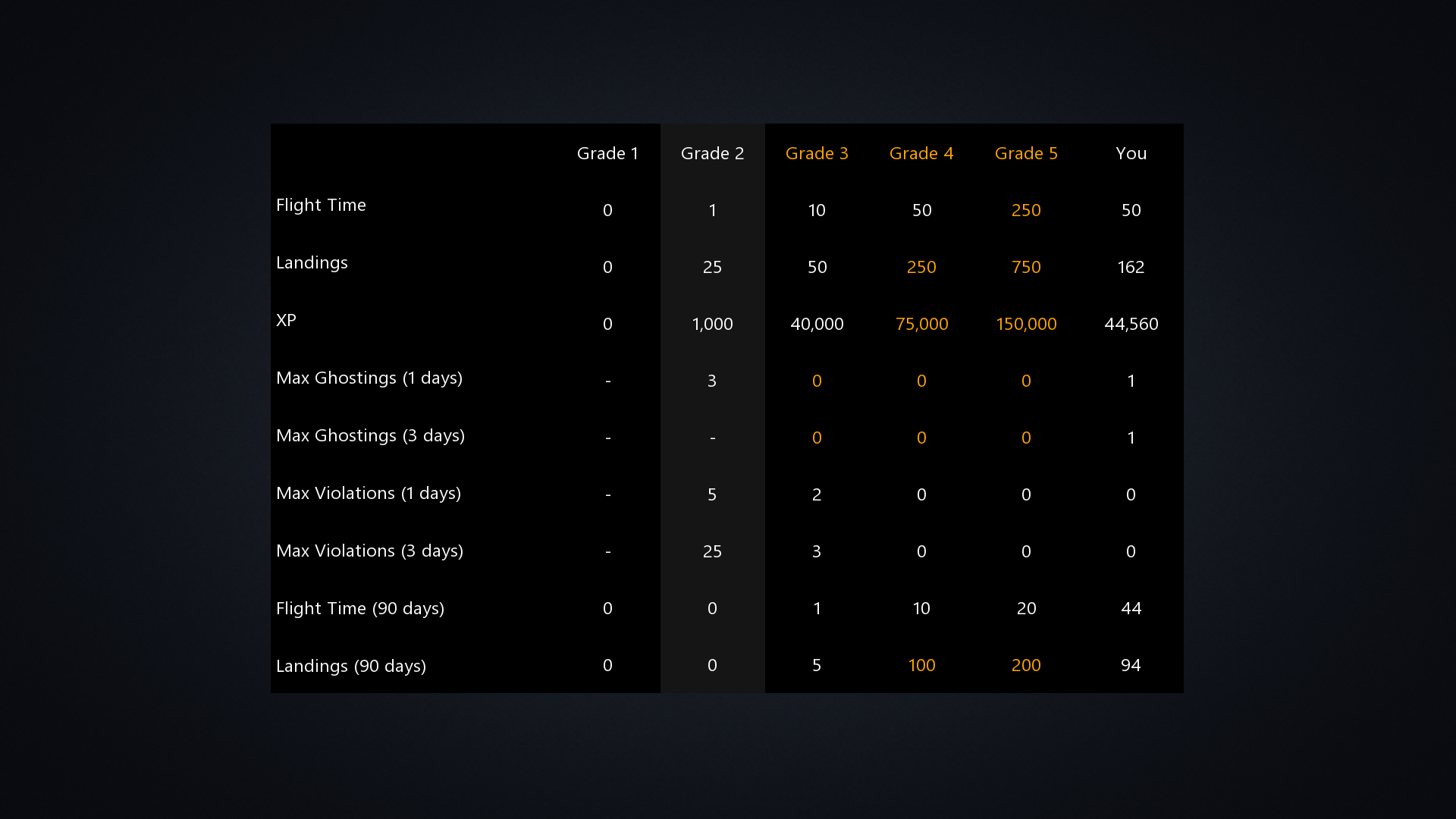Image resolution: width=1456 pixels, height=819 pixels.
Task: Click Flight Time (90 days) label
Action: [360, 608]
